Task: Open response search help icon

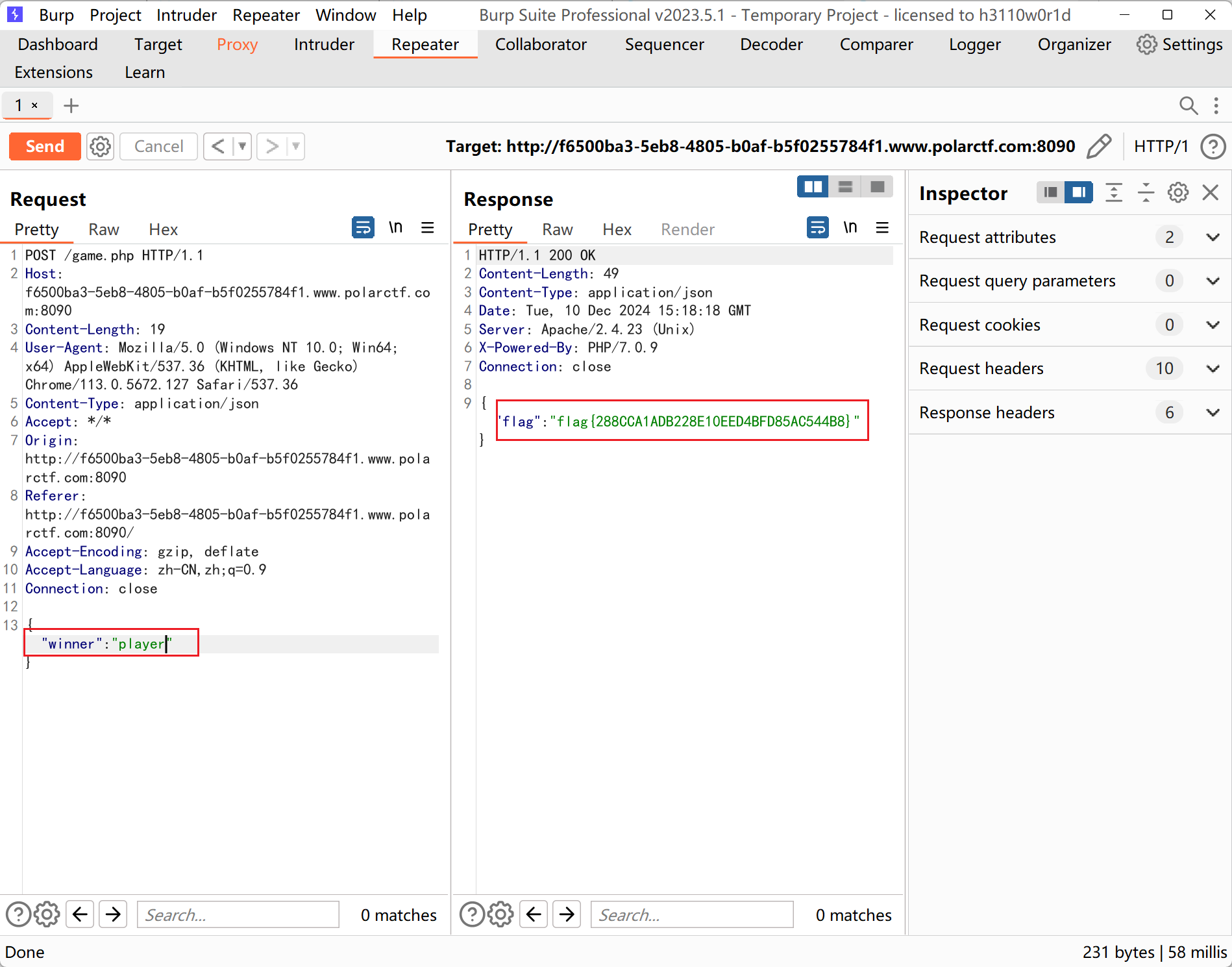Action: pyautogui.click(x=472, y=914)
